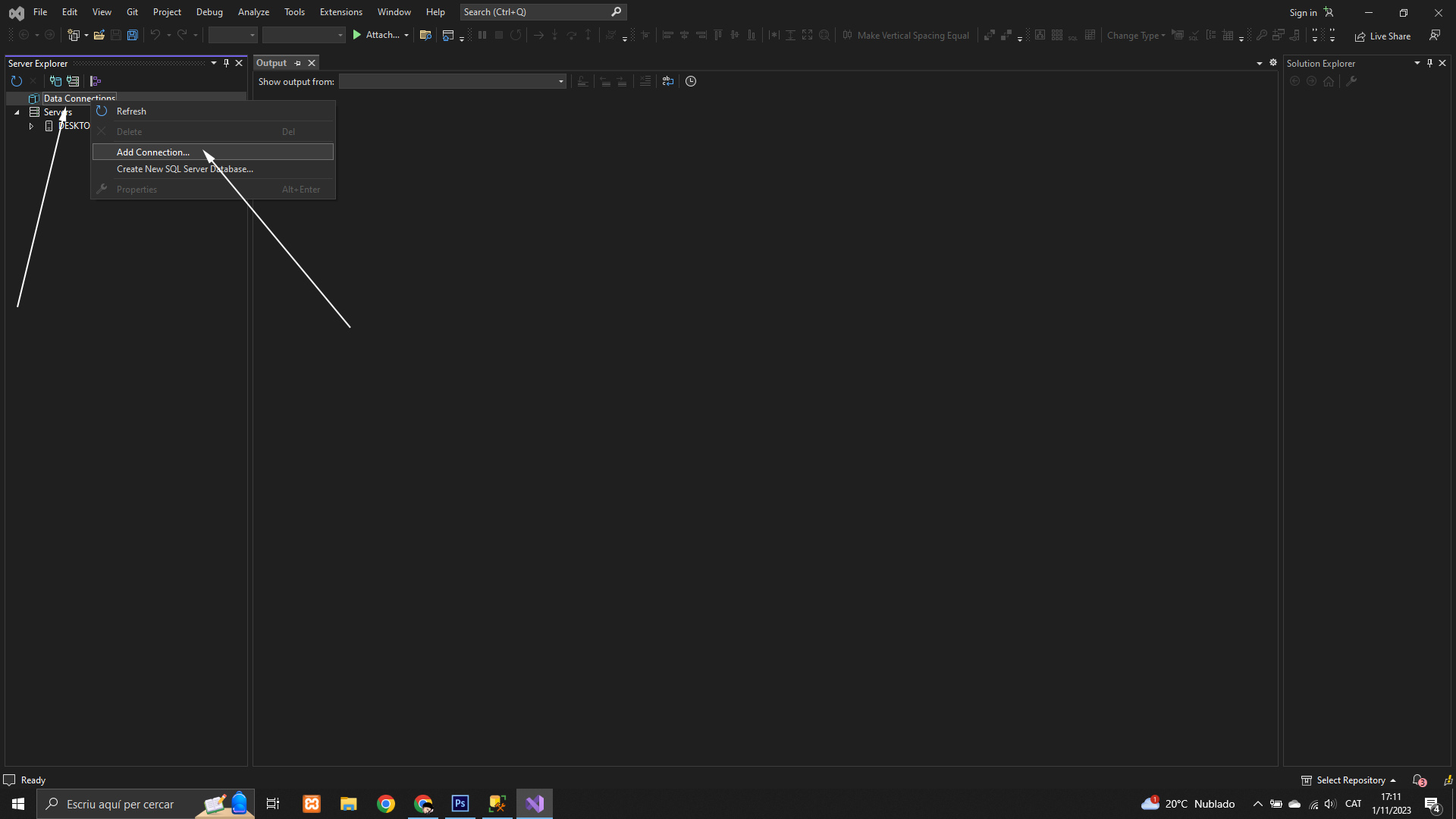Open Select Repository in status bar
1456x819 pixels.
click(1350, 780)
